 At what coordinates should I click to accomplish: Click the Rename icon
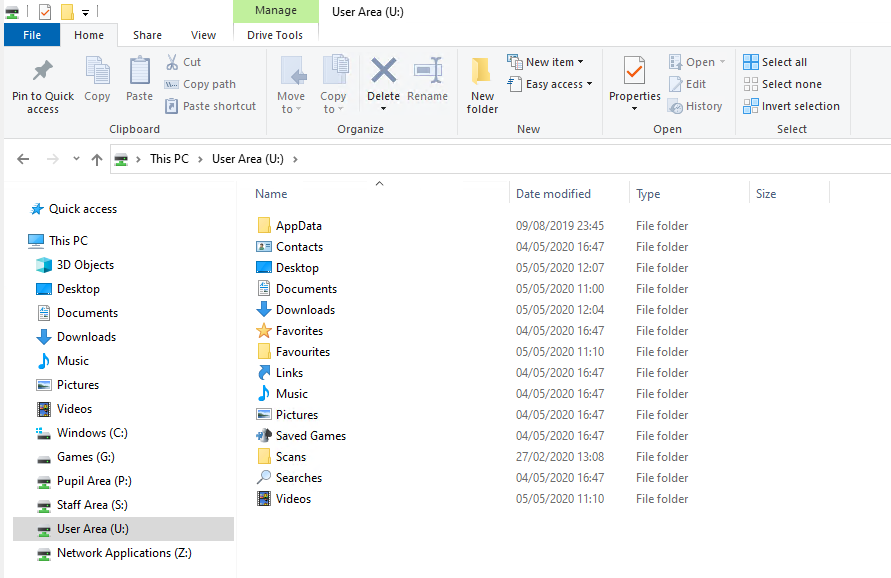[x=428, y=71]
